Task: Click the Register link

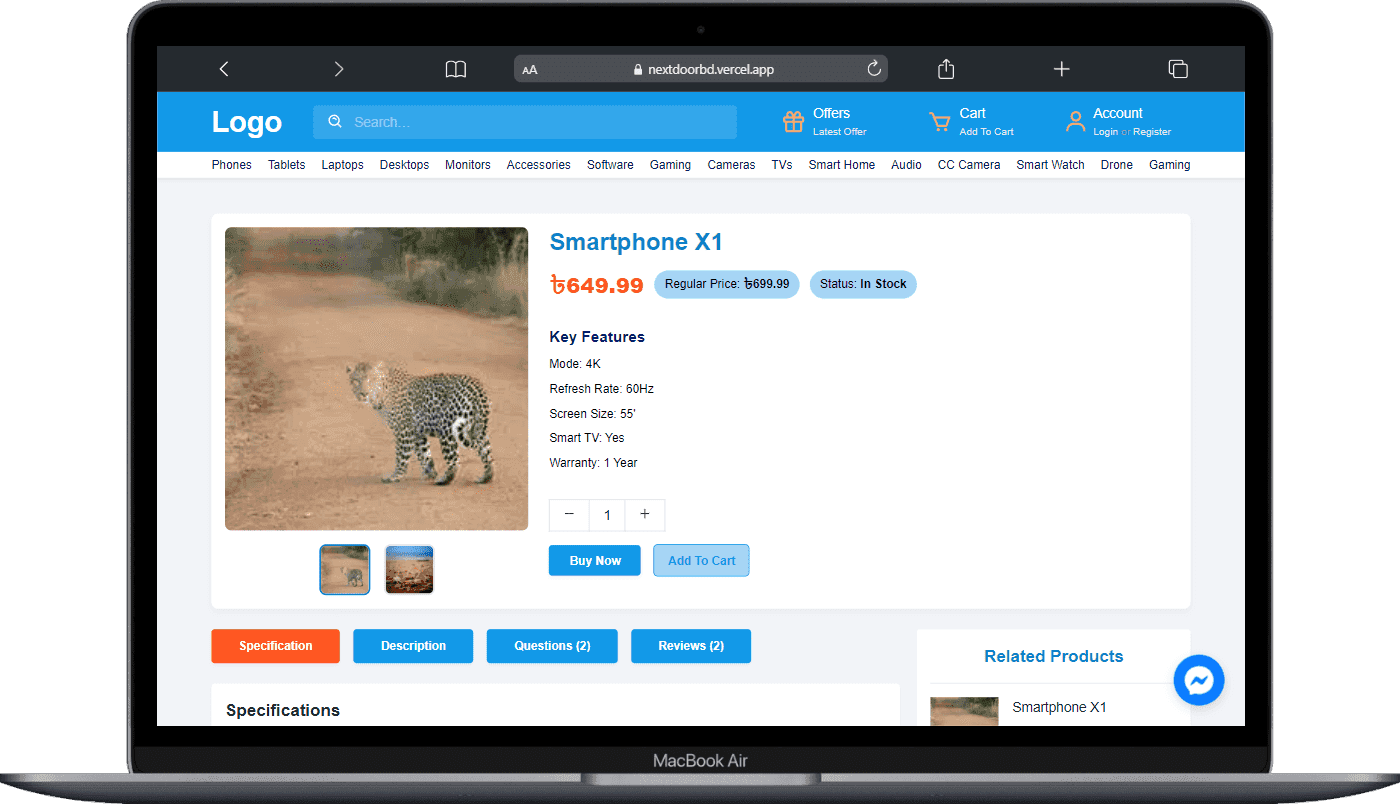Action: pos(1152,132)
